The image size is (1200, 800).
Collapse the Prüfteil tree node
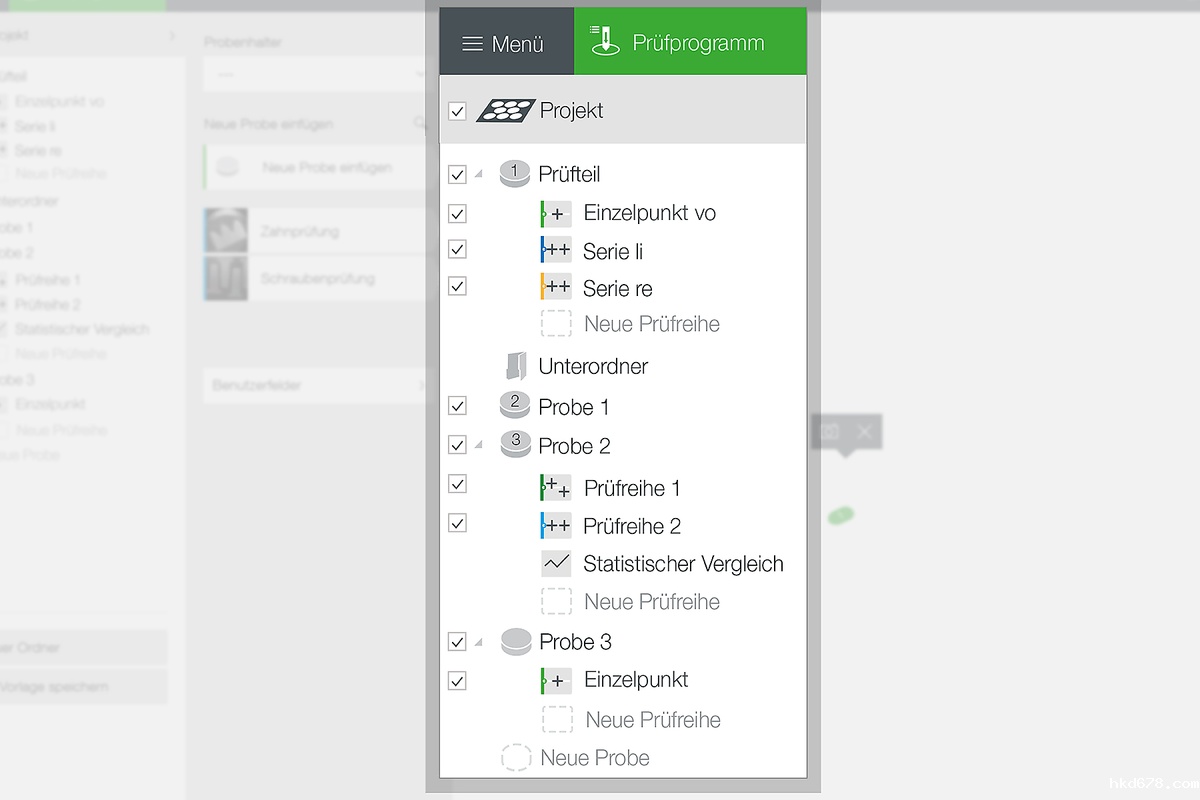click(x=478, y=174)
